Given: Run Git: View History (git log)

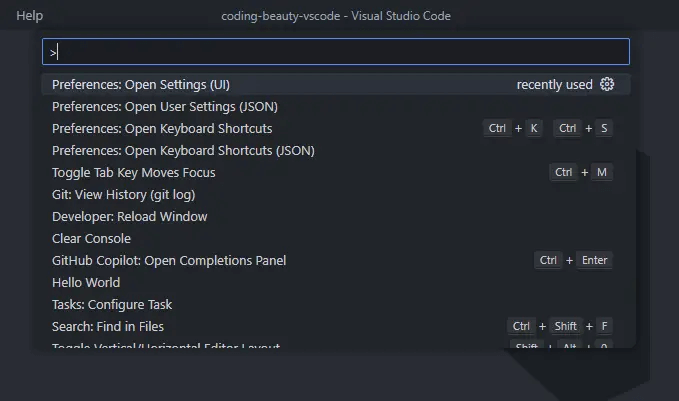Looking at the screenshot, I should [x=123, y=195].
